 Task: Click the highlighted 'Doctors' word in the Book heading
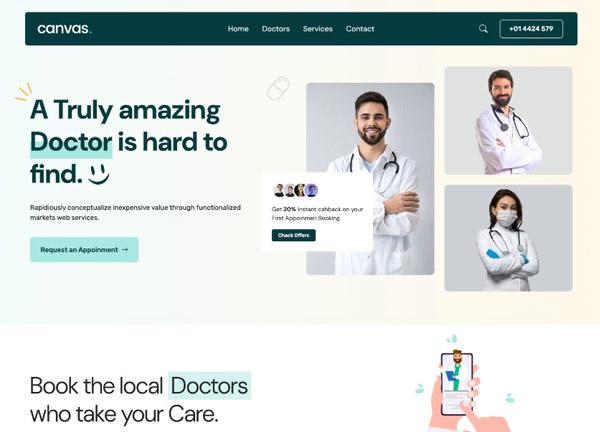click(209, 386)
